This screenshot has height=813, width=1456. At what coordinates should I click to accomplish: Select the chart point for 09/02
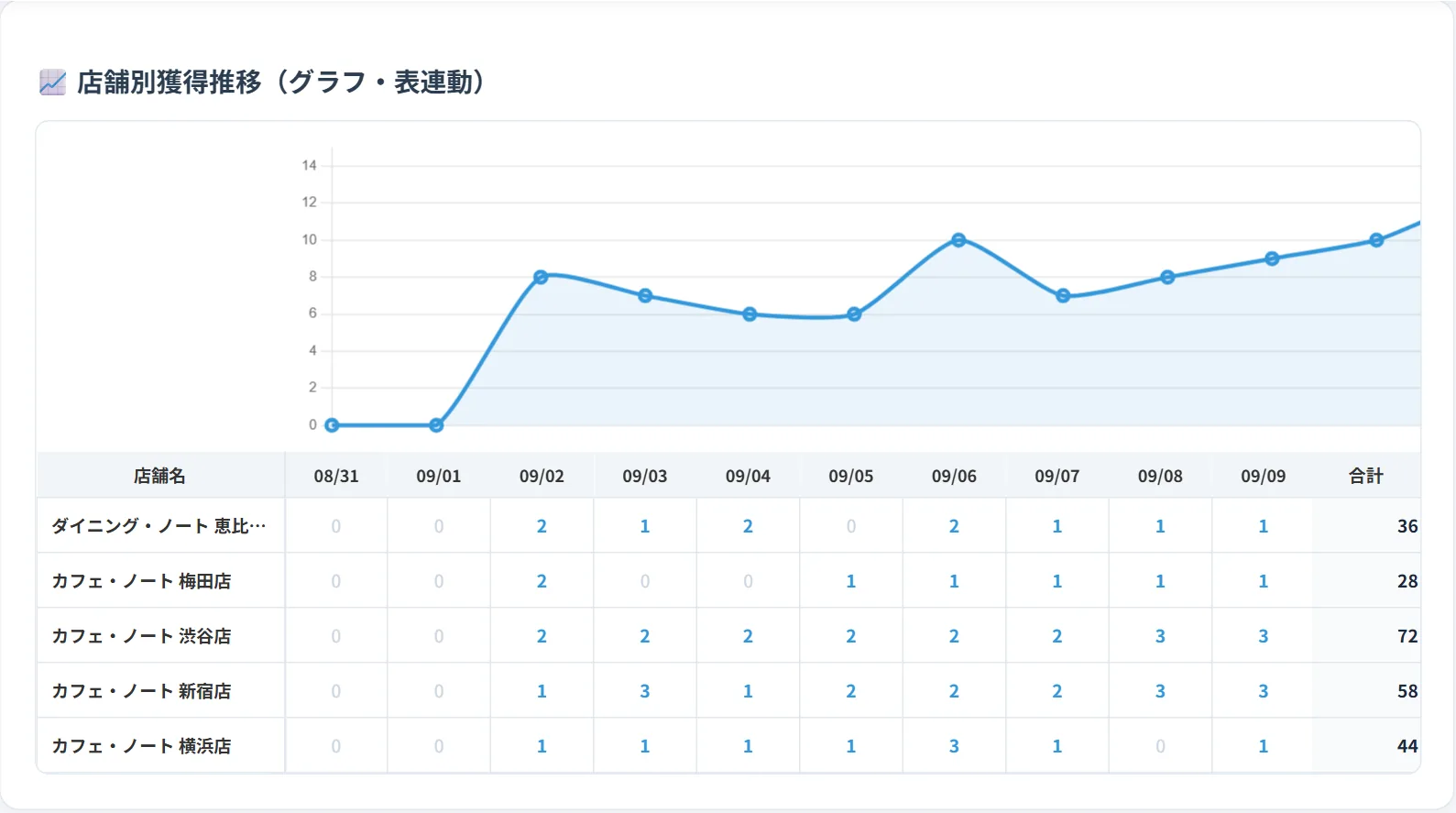pyautogui.click(x=541, y=277)
